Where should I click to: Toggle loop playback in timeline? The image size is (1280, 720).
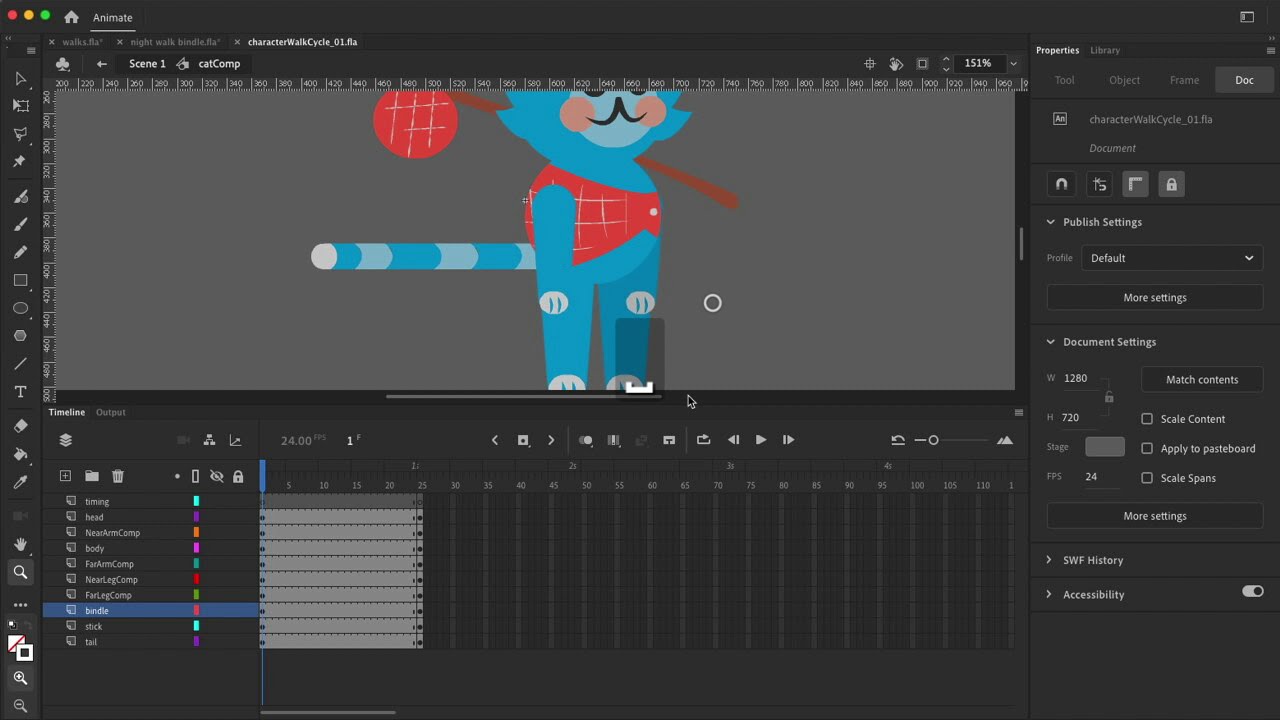(703, 440)
